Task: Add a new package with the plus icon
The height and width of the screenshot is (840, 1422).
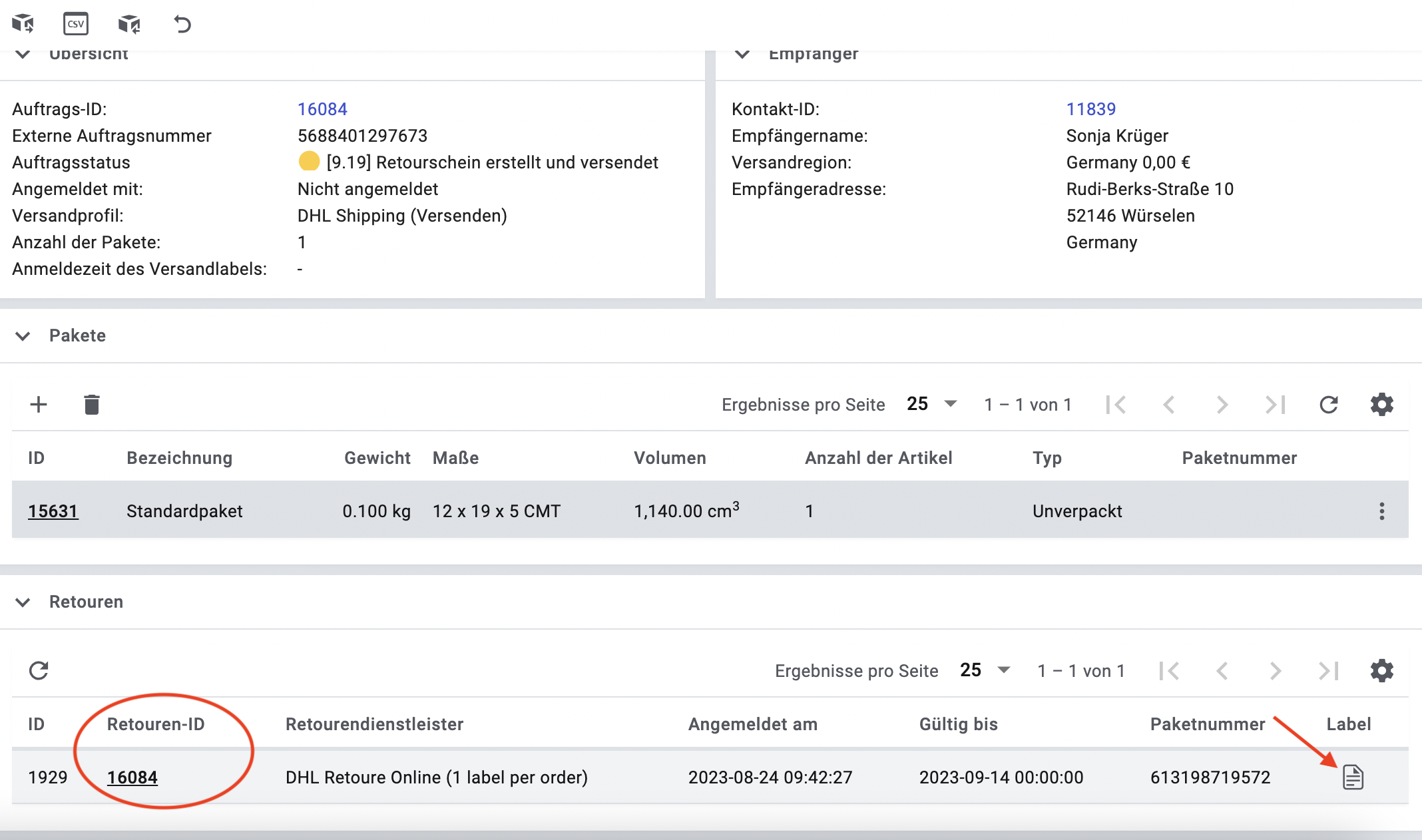Action: pos(39,404)
